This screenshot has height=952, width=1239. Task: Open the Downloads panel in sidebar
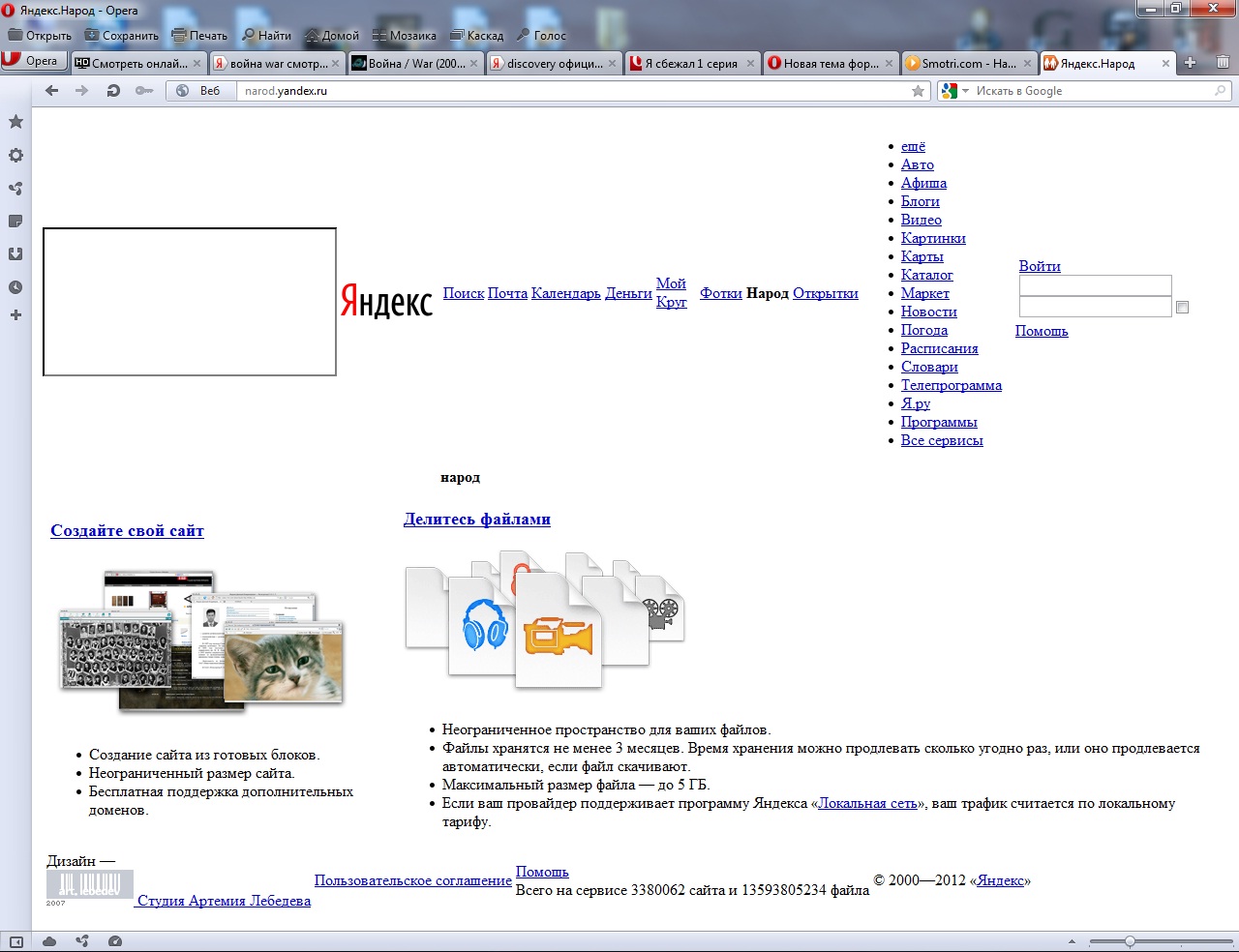point(15,254)
